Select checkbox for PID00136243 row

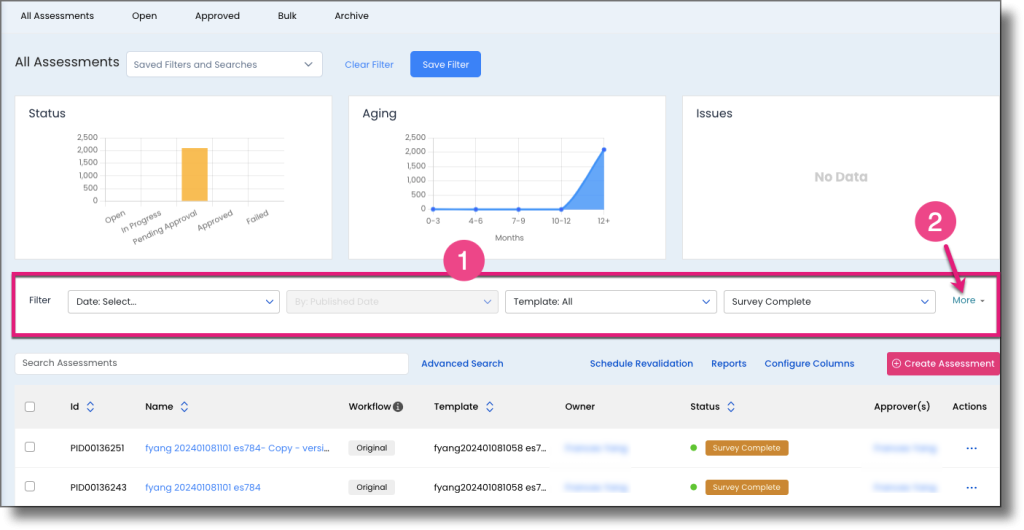(x=30, y=486)
